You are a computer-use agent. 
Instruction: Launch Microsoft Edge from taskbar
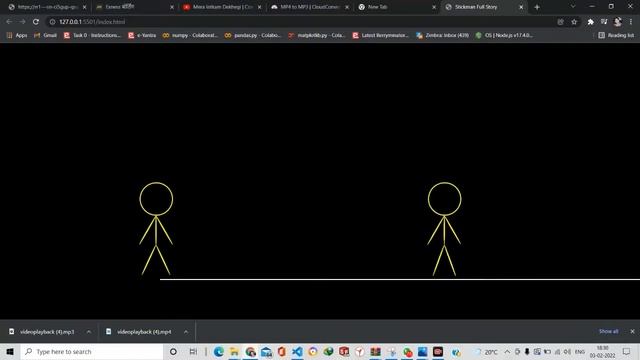(218, 351)
